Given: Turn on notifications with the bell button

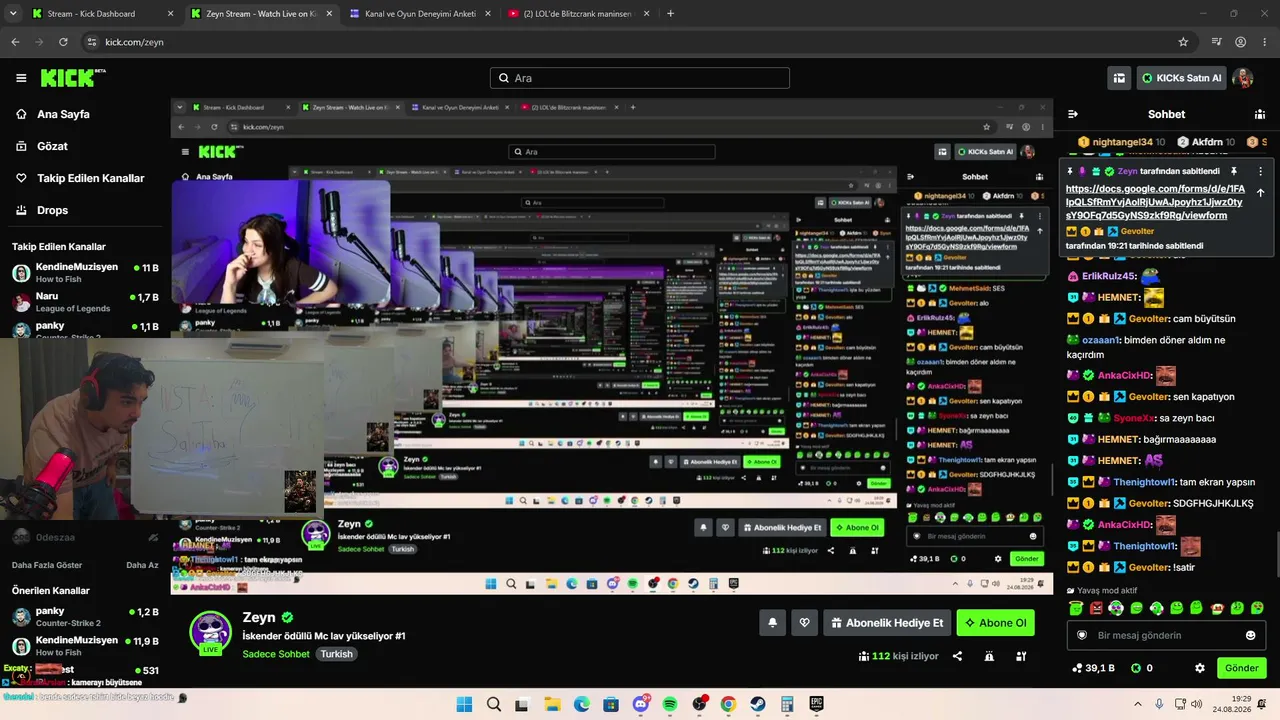Looking at the screenshot, I should [772, 623].
